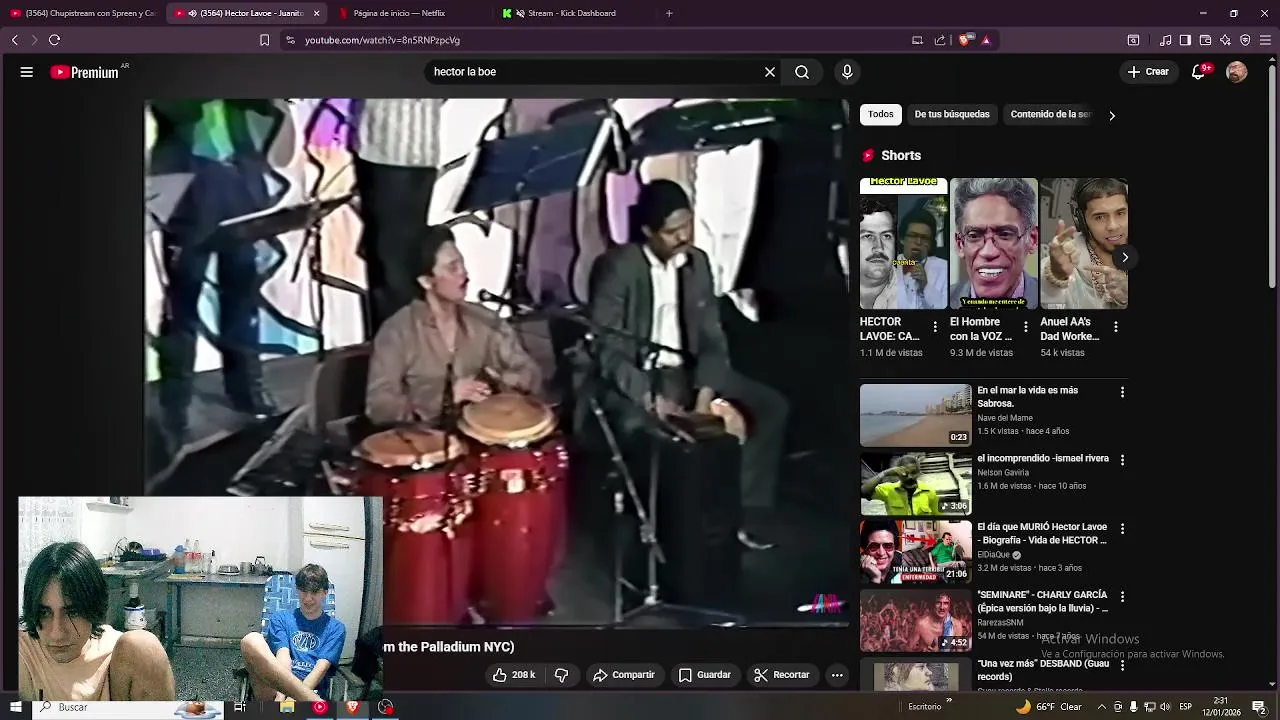The image size is (1280, 720).
Task: Open the El día que MURIÓ thumbnail
Action: (x=915, y=551)
